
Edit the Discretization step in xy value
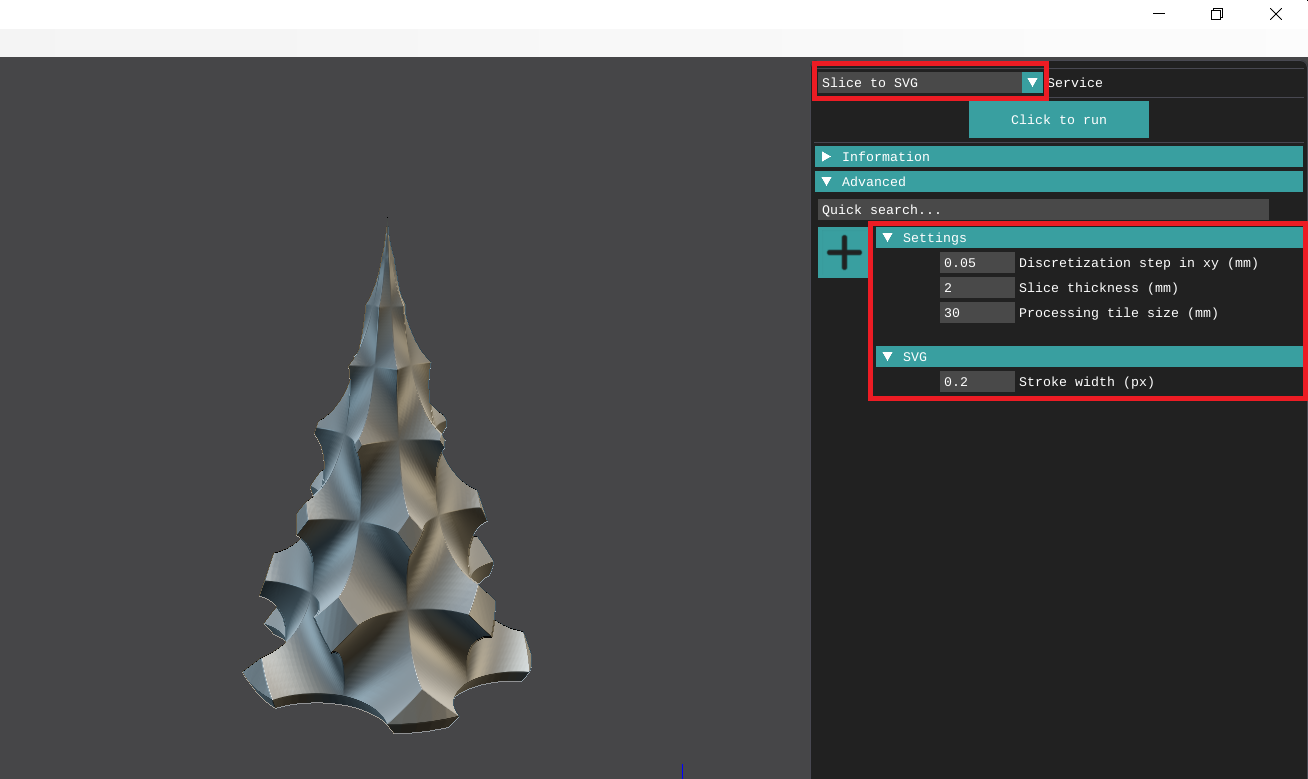pos(977,263)
